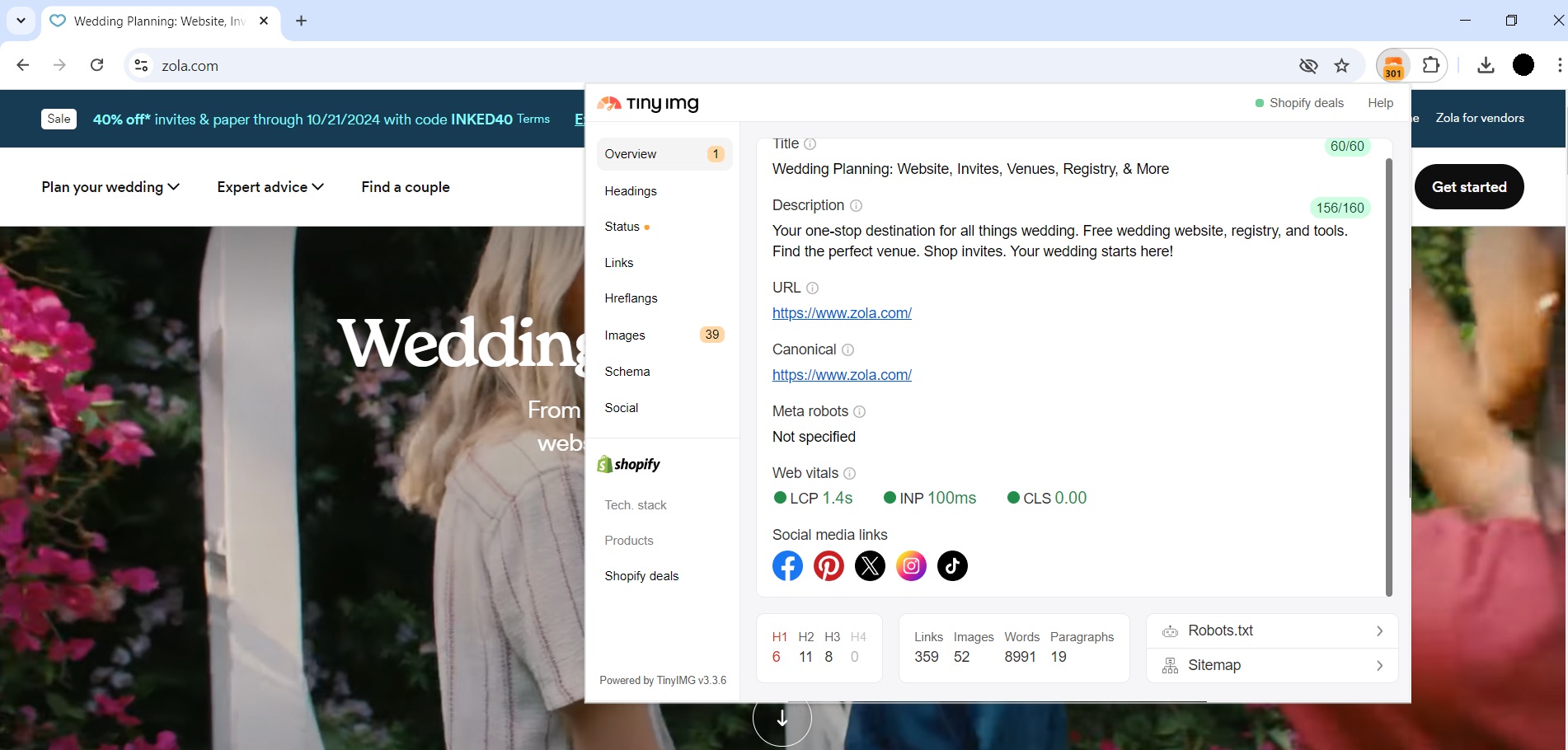The image size is (1568, 750).
Task: Open Instagram social media icon
Action: click(911, 565)
